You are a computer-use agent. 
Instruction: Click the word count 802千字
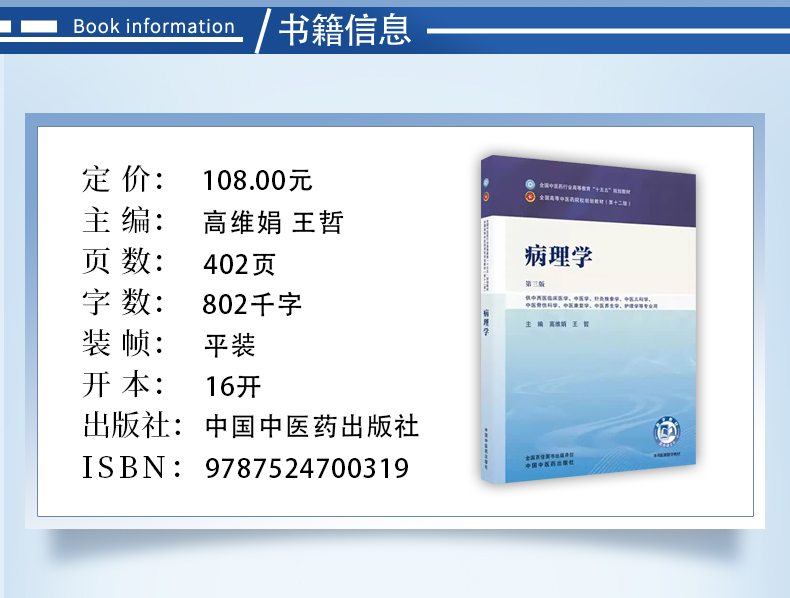252,304
